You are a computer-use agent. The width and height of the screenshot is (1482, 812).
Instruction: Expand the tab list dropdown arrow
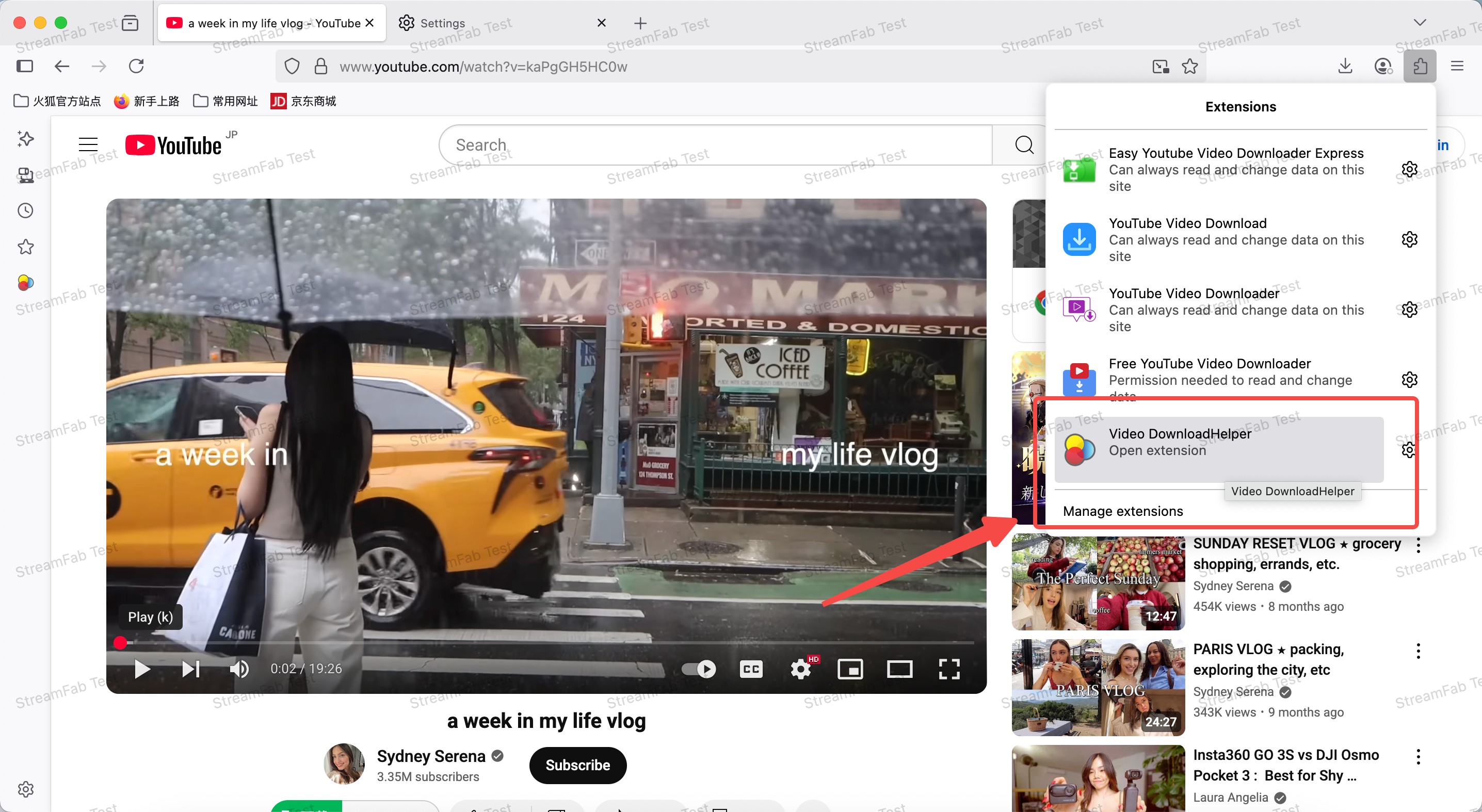click(x=1420, y=23)
